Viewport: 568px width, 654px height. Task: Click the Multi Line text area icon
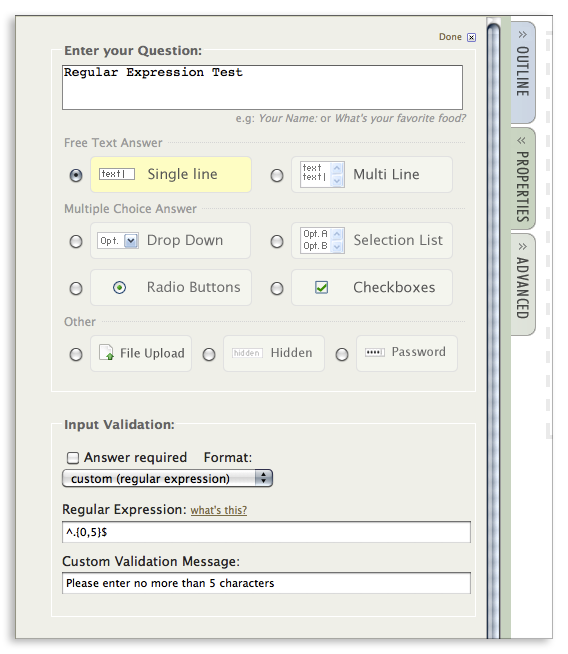322,174
